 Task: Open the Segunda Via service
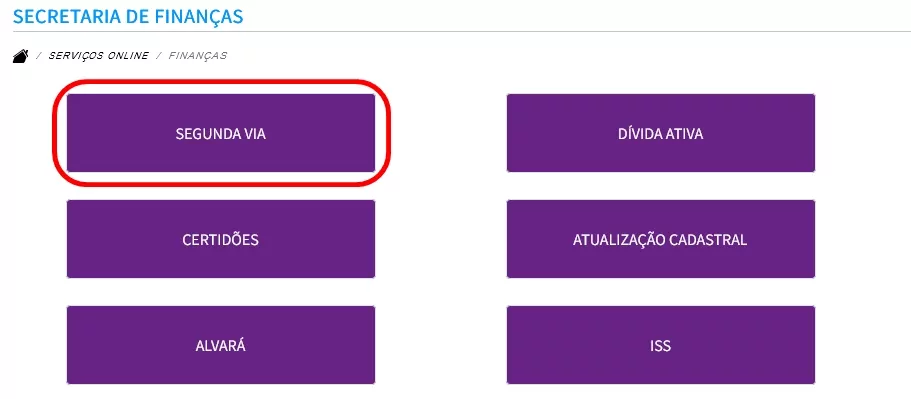[221, 133]
